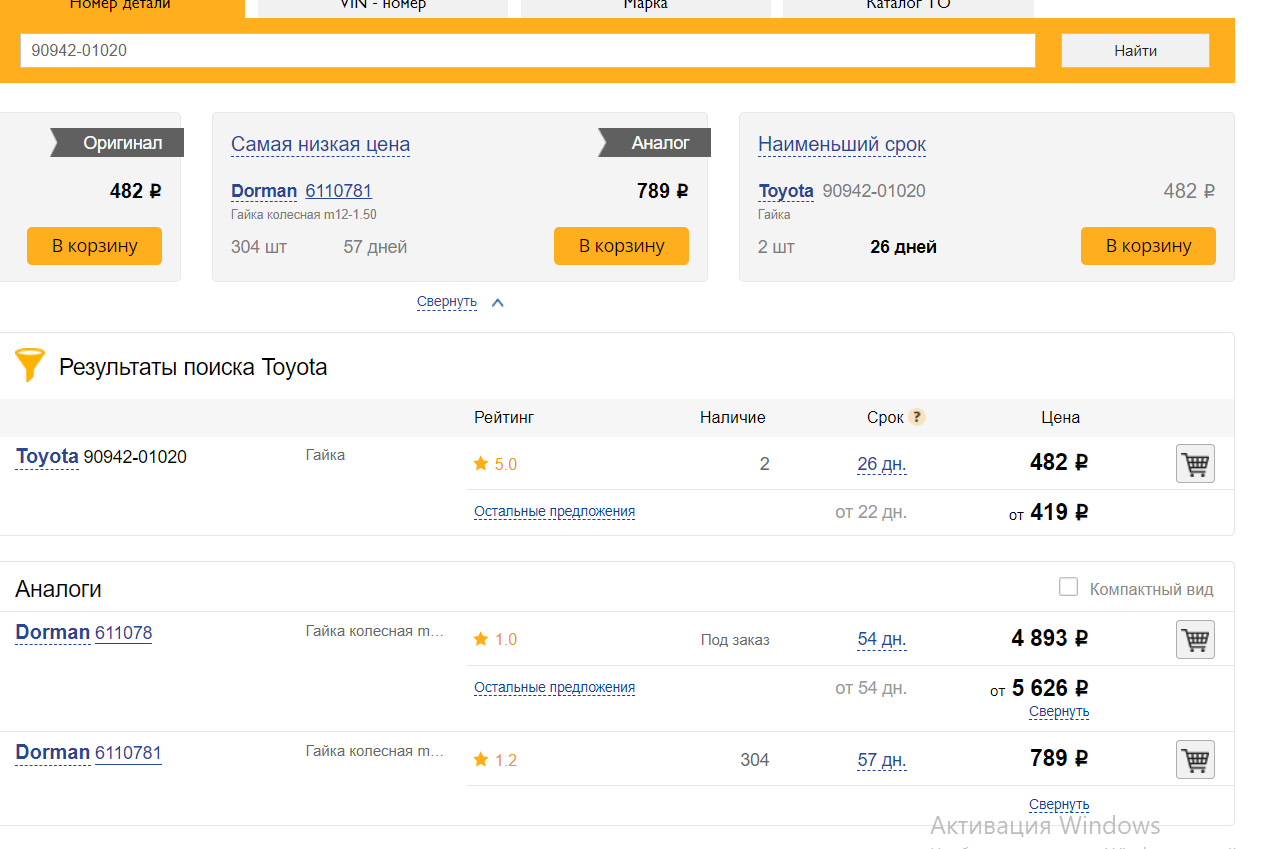This screenshot has width=1275, height=849.
Task: Collapse offers under Dorman 611078 with Свернуть
Action: click(1058, 712)
